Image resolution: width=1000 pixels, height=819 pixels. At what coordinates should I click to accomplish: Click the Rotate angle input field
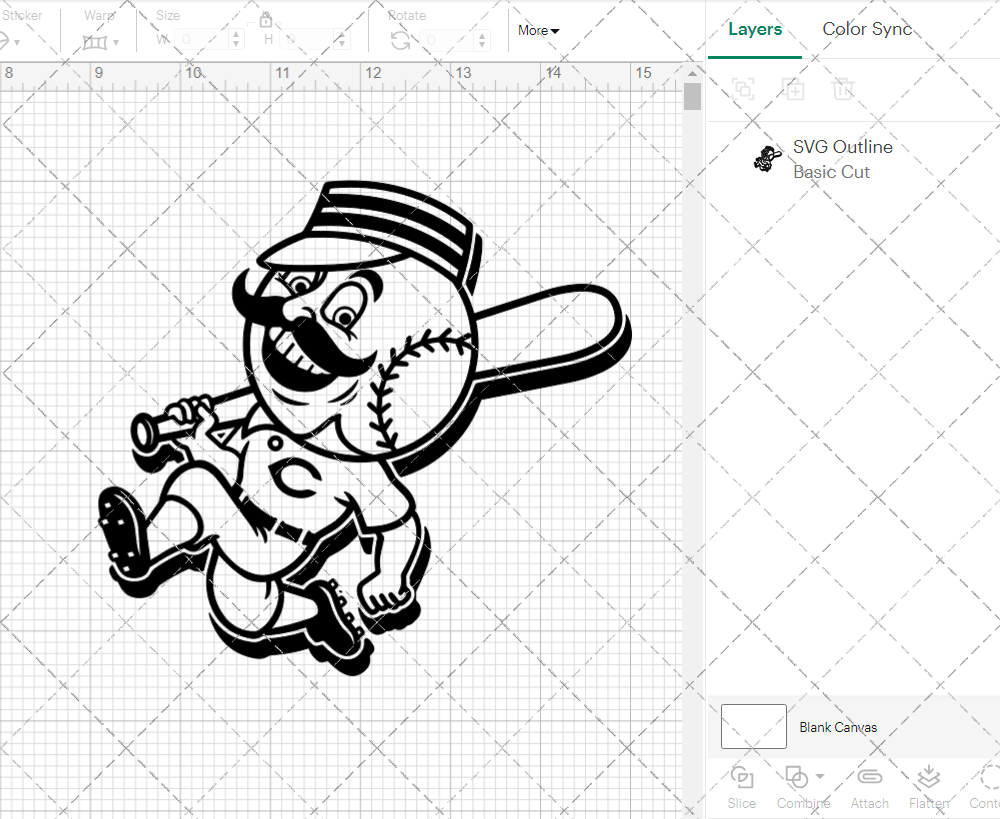448,40
